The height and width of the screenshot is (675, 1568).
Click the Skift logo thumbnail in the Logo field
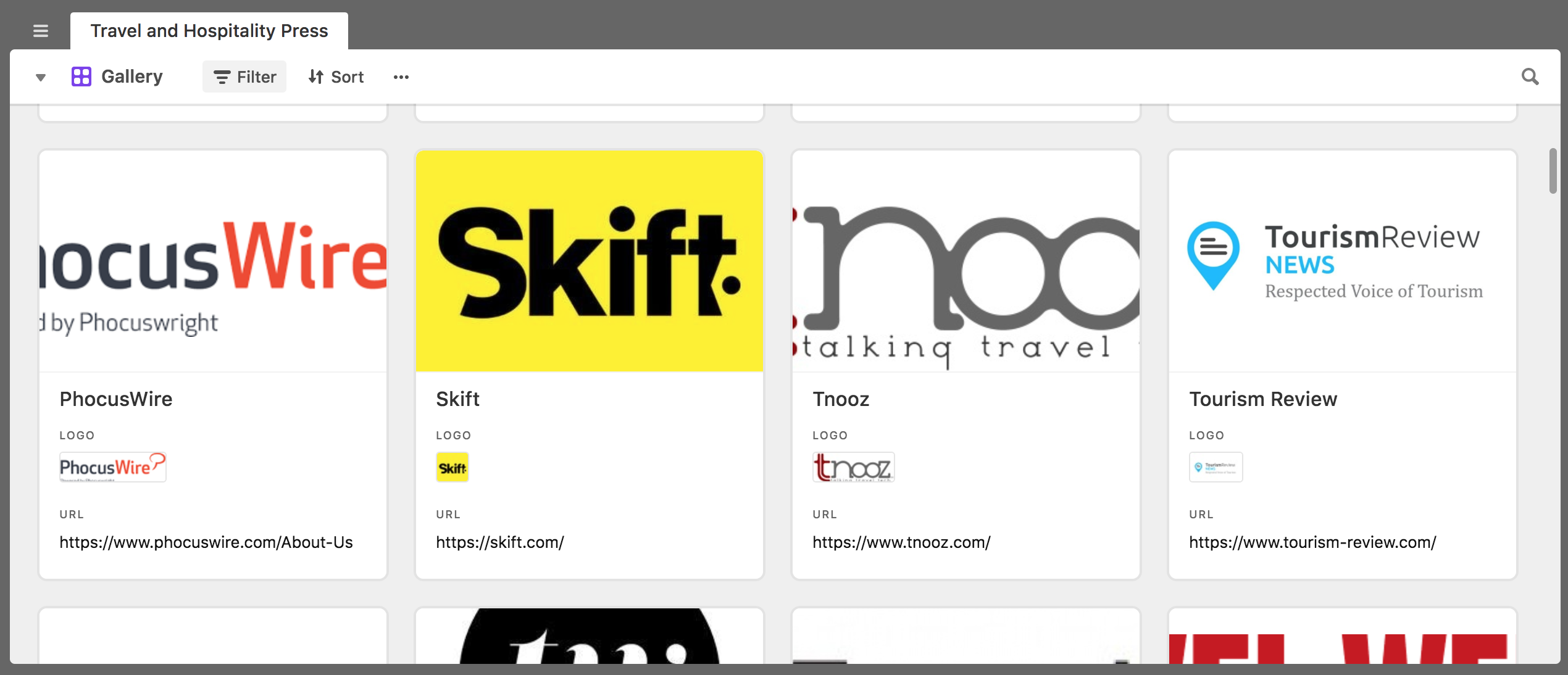[x=452, y=467]
